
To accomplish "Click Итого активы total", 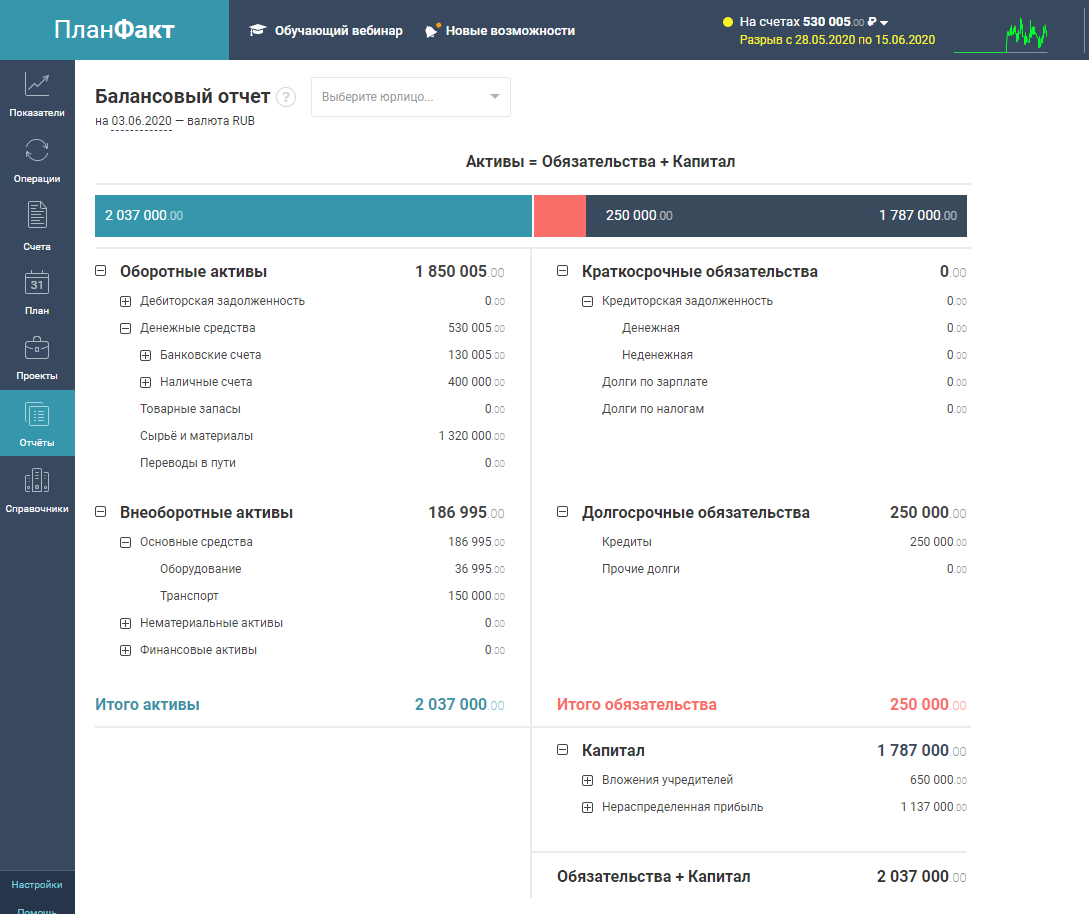I will coord(300,704).
